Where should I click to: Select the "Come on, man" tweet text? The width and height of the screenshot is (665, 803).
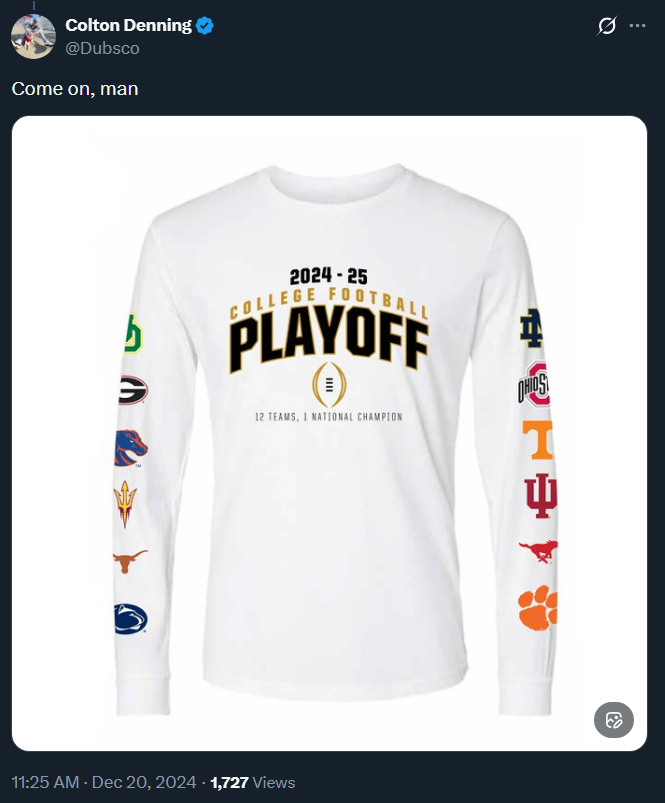click(x=75, y=89)
